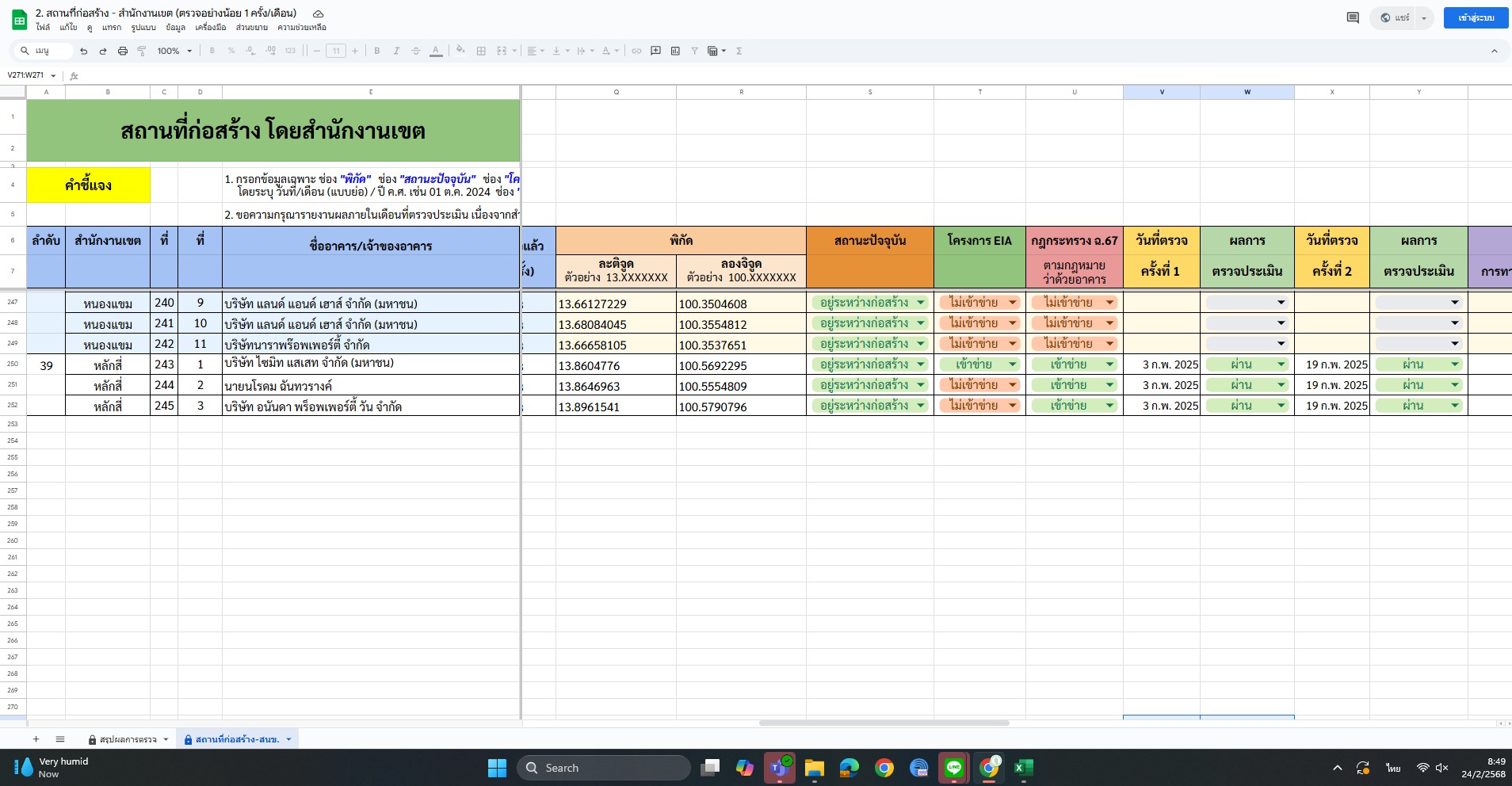Open status dropdown in row 250 column S

tap(921, 364)
